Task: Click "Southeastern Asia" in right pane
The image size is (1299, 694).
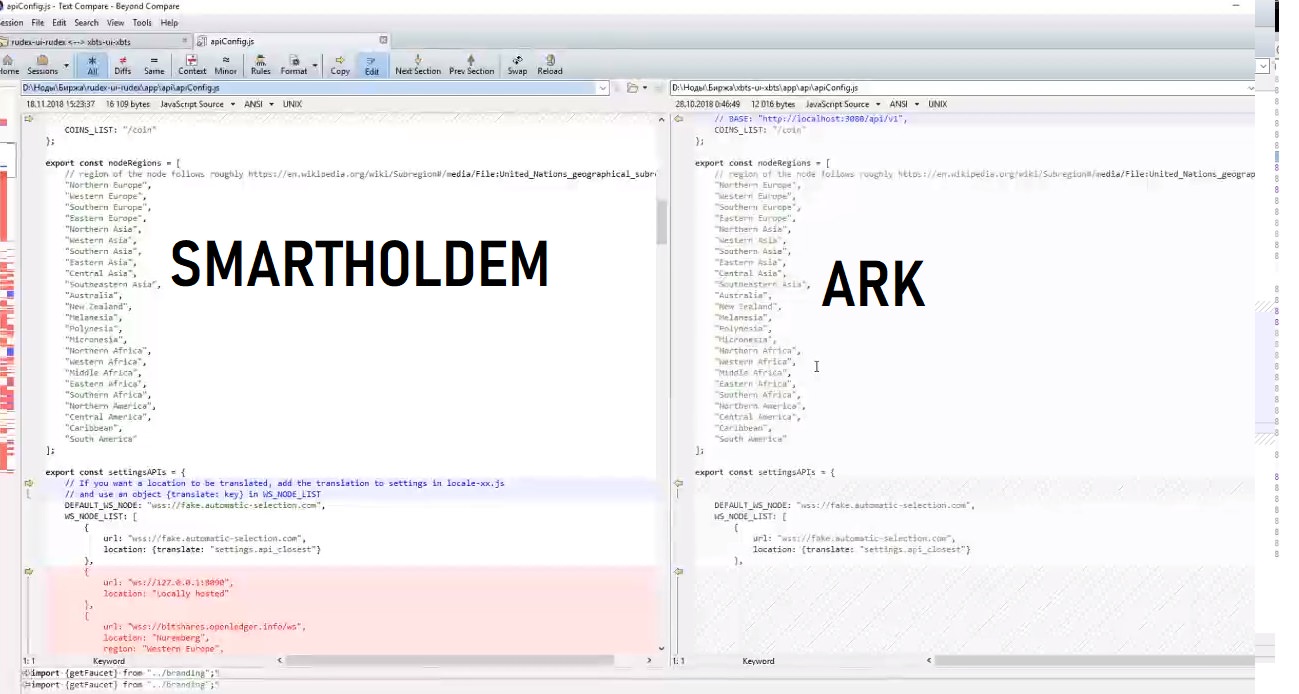Action: click(762, 284)
